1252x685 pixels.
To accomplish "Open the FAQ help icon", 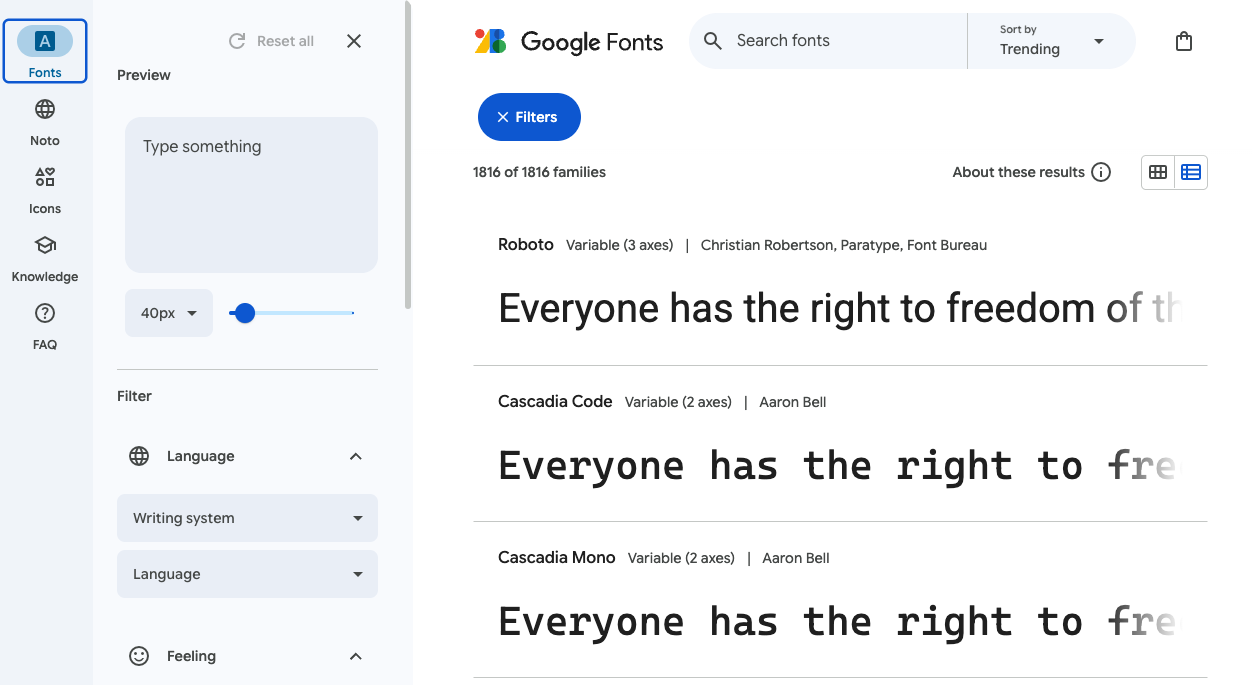I will [45, 314].
